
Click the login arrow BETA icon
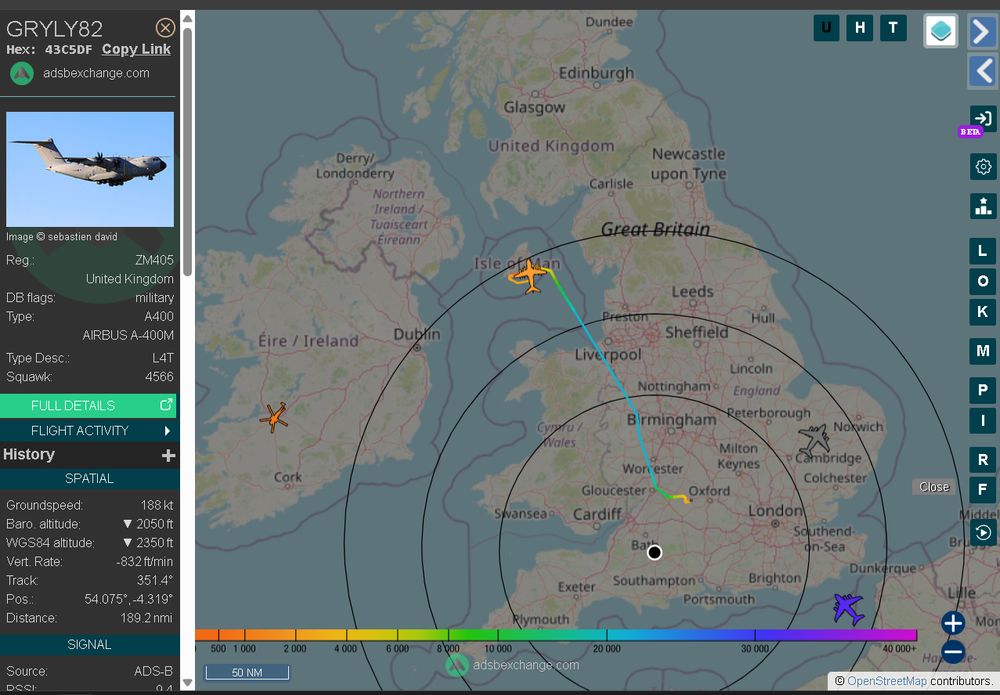coord(983,119)
